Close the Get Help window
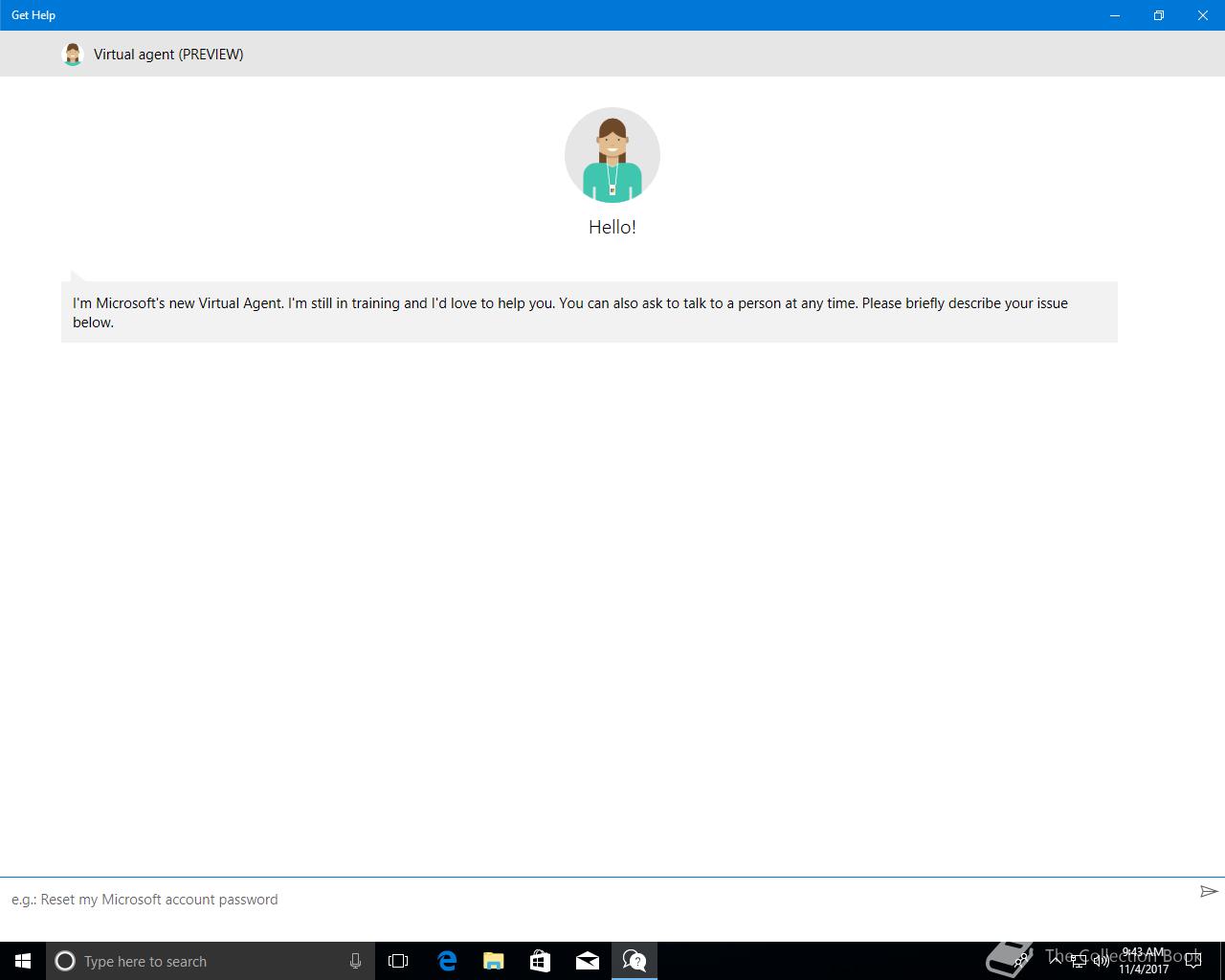This screenshot has width=1225, height=980. (1203, 15)
